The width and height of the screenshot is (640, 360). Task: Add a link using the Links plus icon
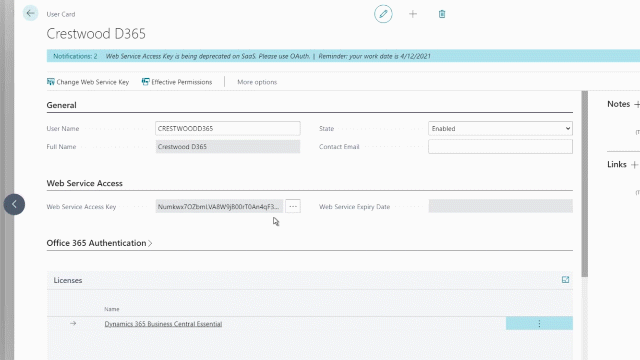634,165
